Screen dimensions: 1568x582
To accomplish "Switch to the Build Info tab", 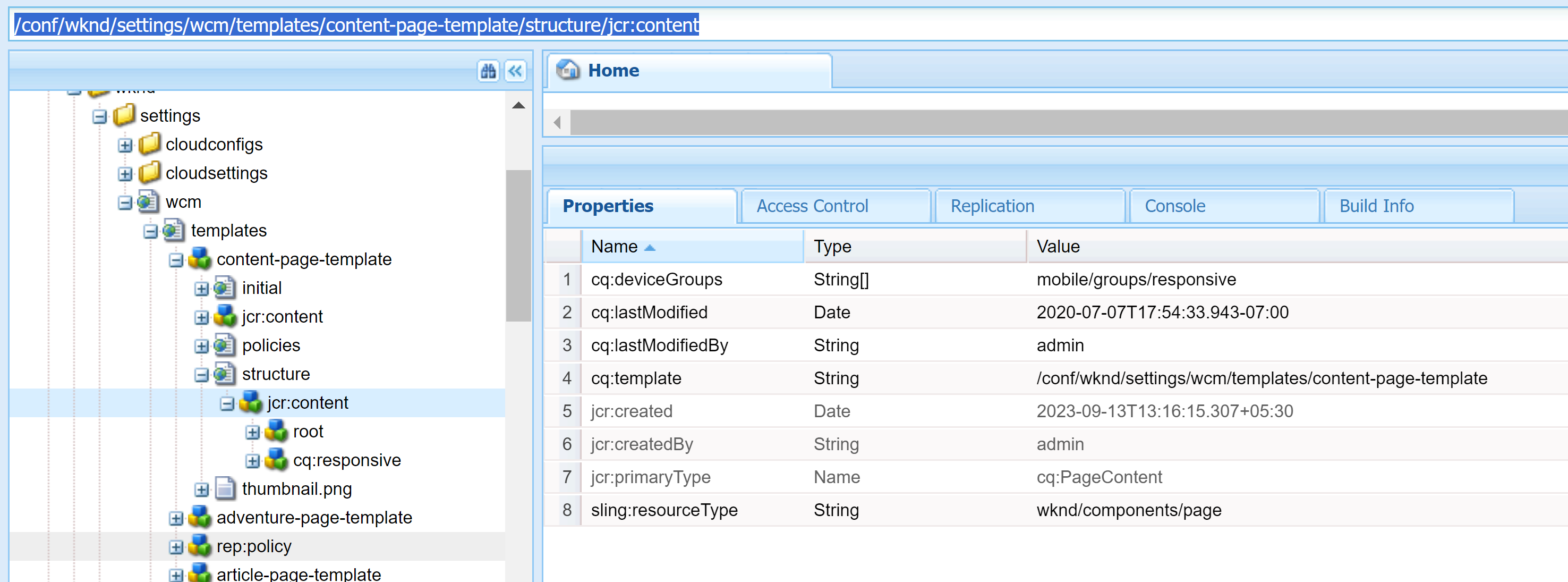I will (1376, 206).
